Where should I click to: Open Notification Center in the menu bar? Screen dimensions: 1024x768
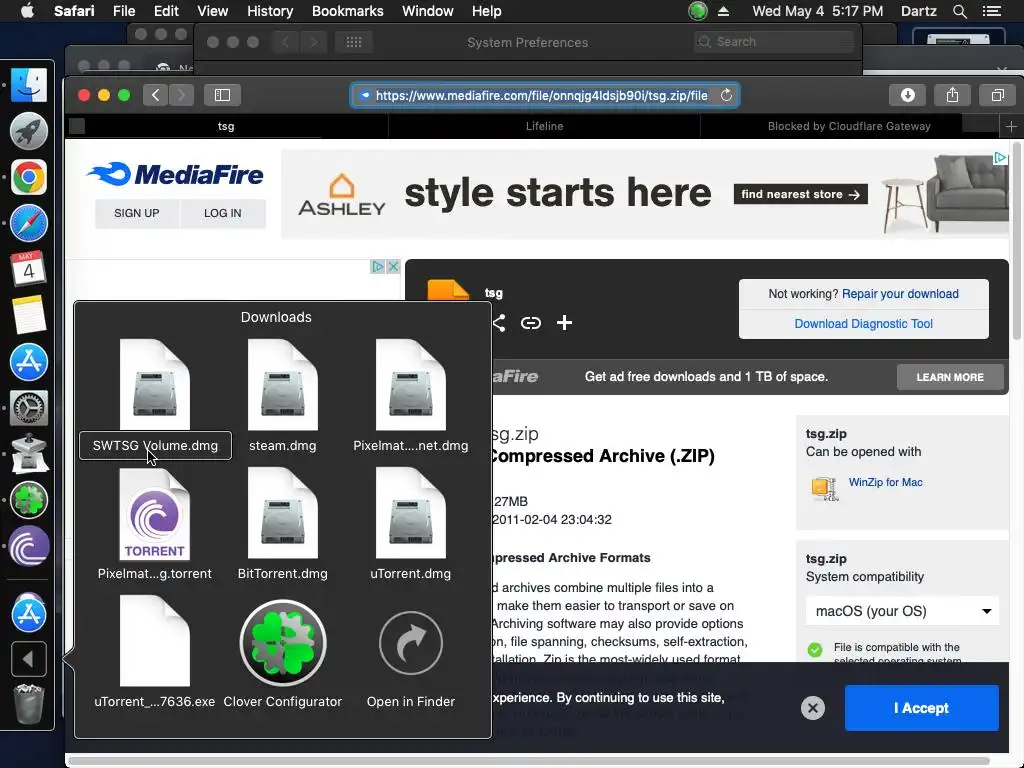coord(991,11)
